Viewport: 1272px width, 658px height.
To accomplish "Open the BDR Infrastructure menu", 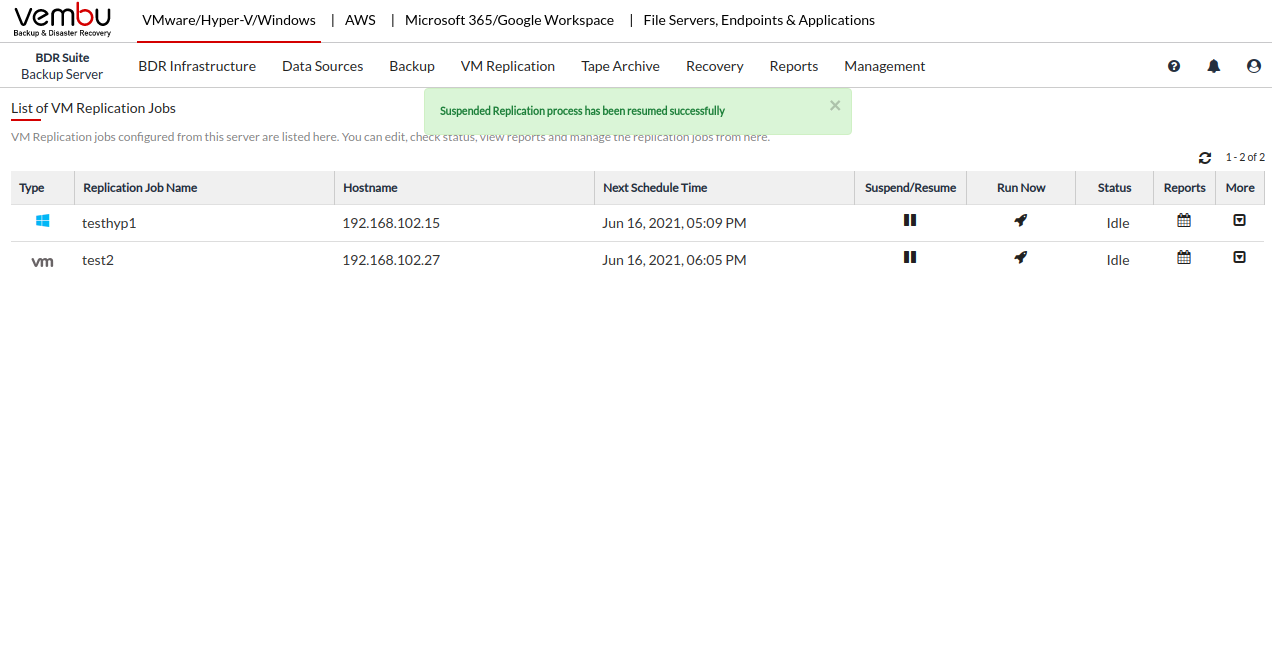I will click(x=197, y=66).
